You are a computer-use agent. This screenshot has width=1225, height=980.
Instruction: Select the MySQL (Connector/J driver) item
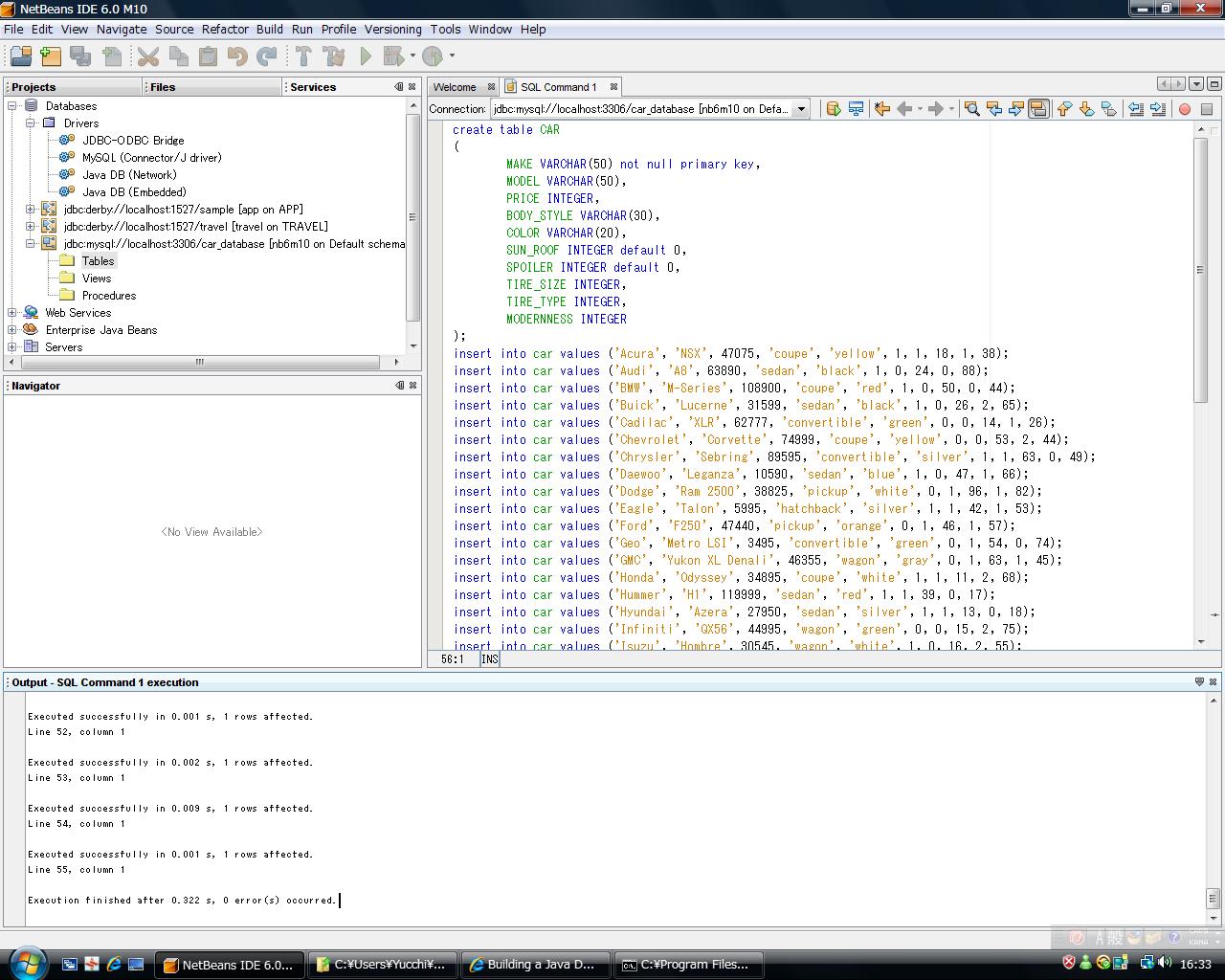(151, 158)
